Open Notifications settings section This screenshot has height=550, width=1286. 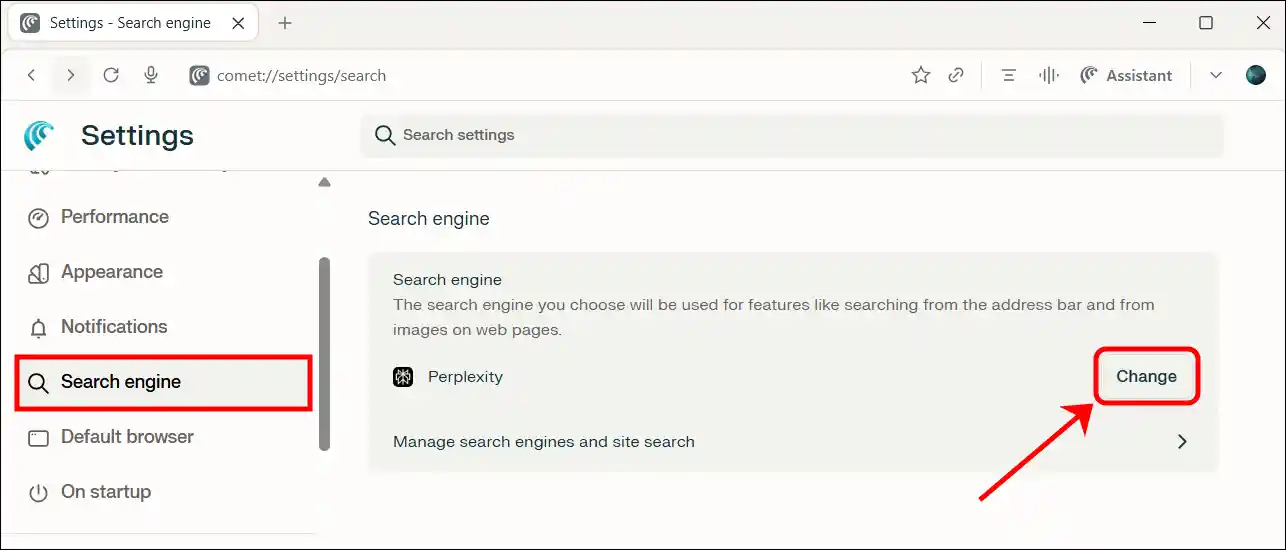click(113, 327)
